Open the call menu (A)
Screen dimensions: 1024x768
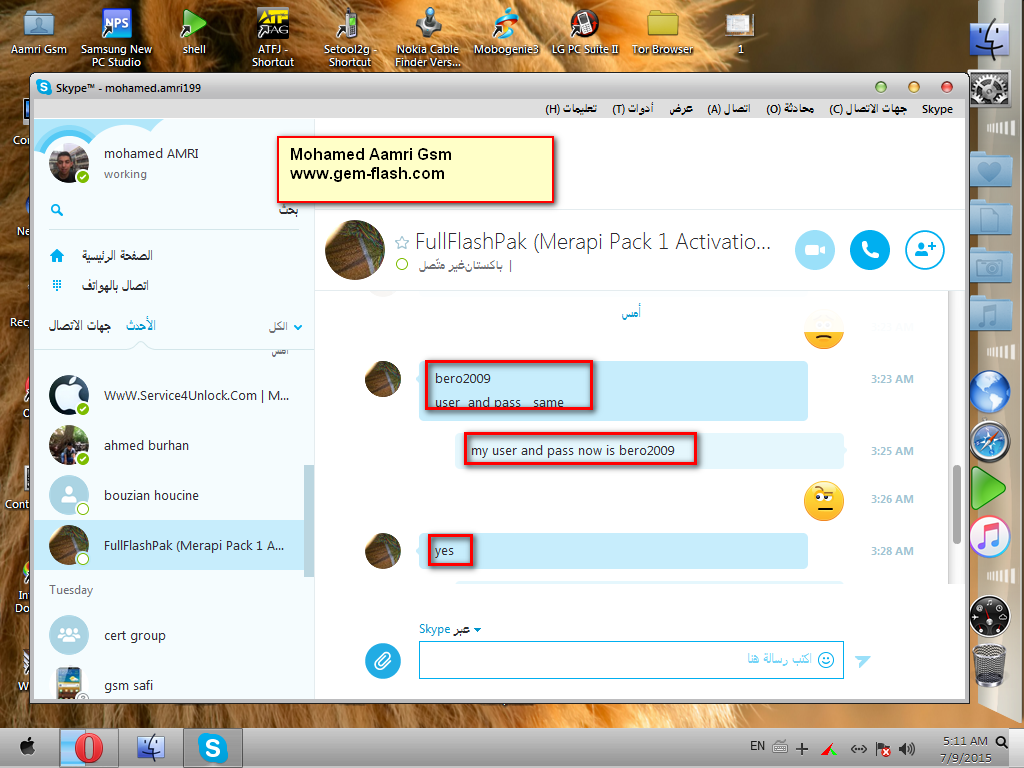[729, 109]
